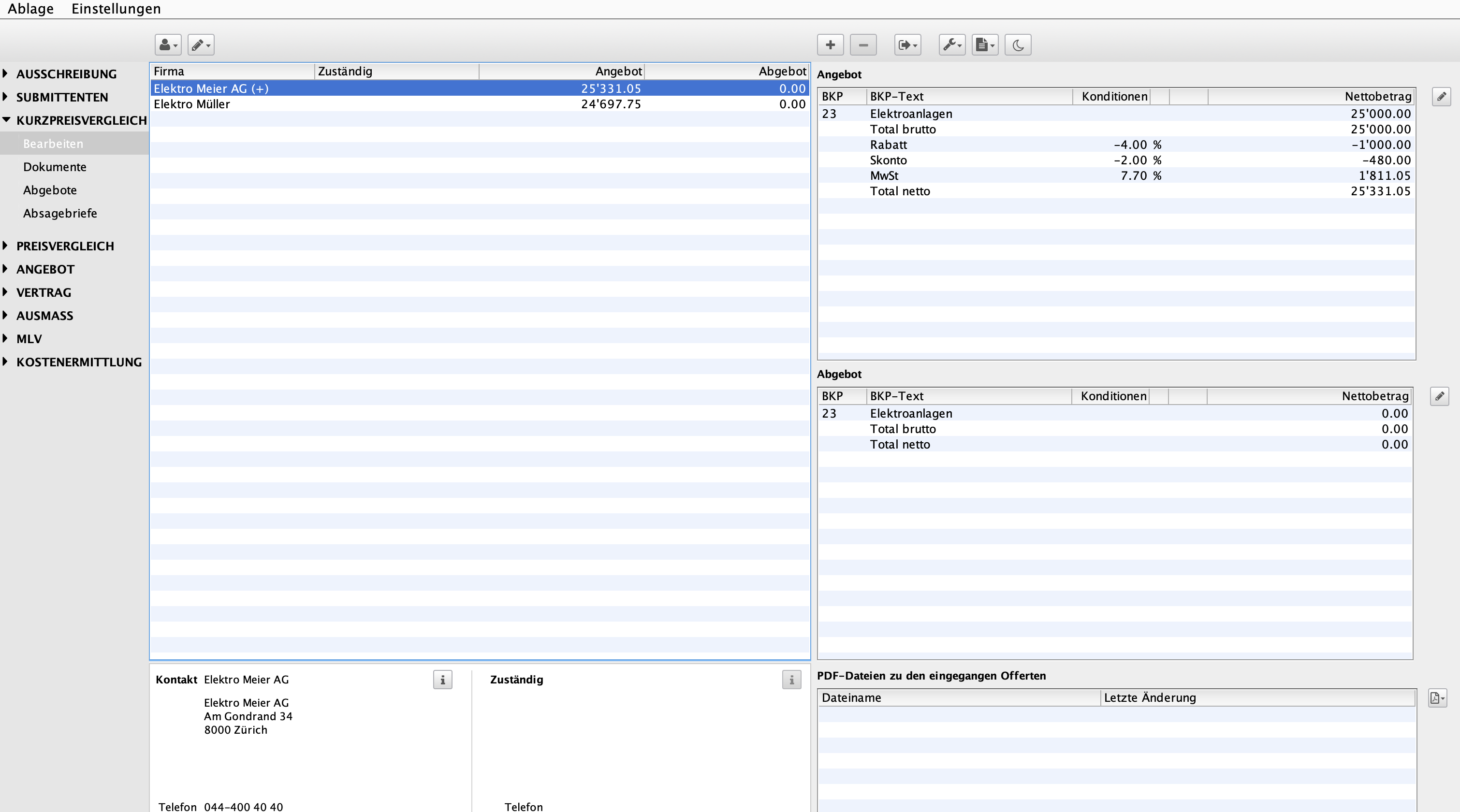Toggle the moon dark mode icon
Screen dimensions: 1460x812
click(1017, 45)
